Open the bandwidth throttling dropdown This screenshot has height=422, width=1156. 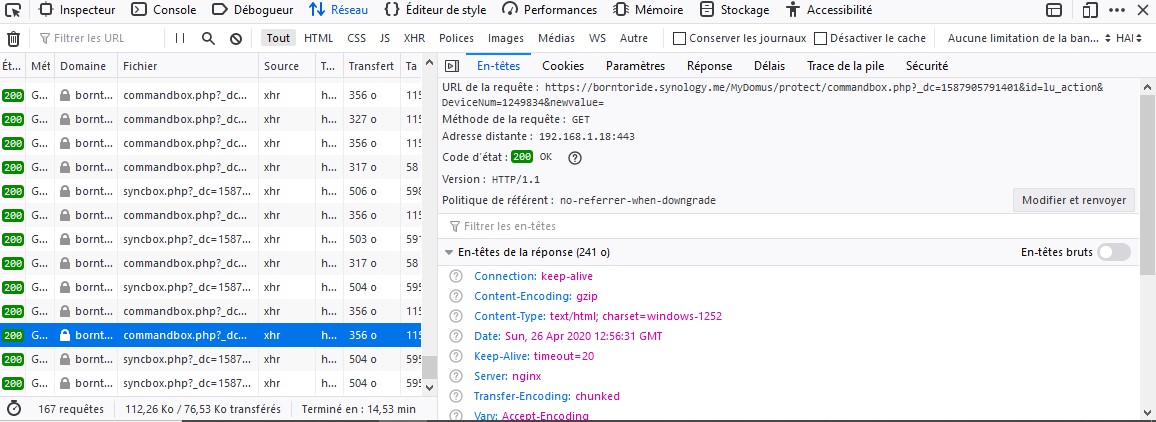pos(1028,39)
